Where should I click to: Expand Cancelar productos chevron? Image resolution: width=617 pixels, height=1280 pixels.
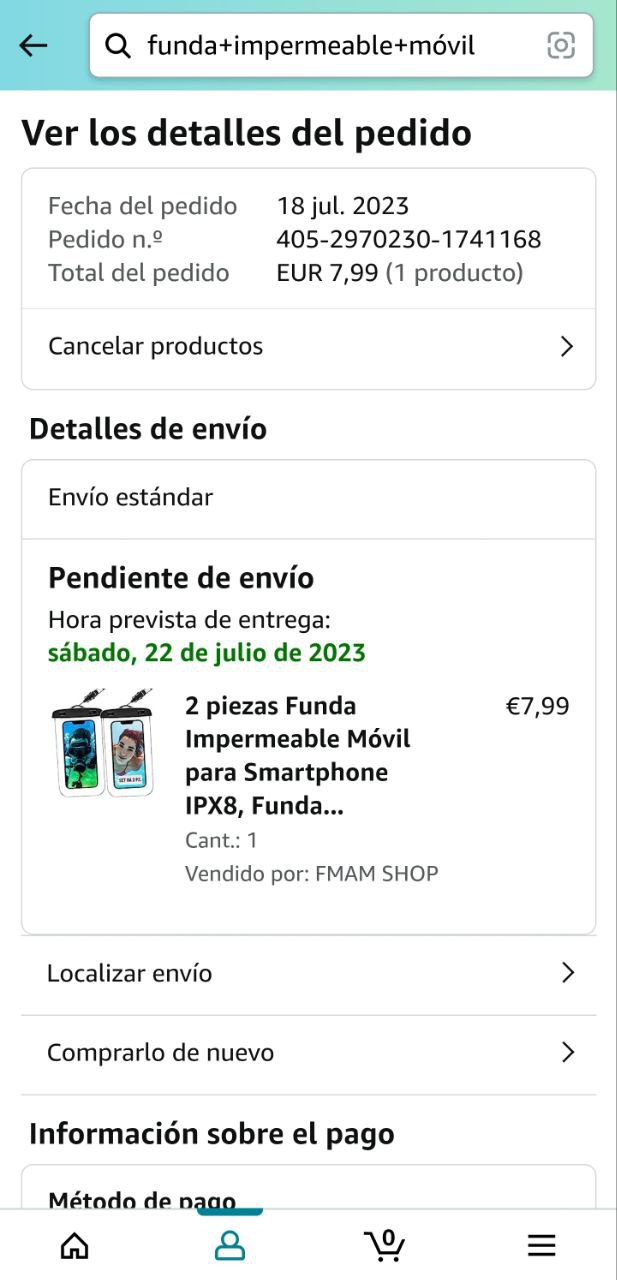tap(567, 347)
